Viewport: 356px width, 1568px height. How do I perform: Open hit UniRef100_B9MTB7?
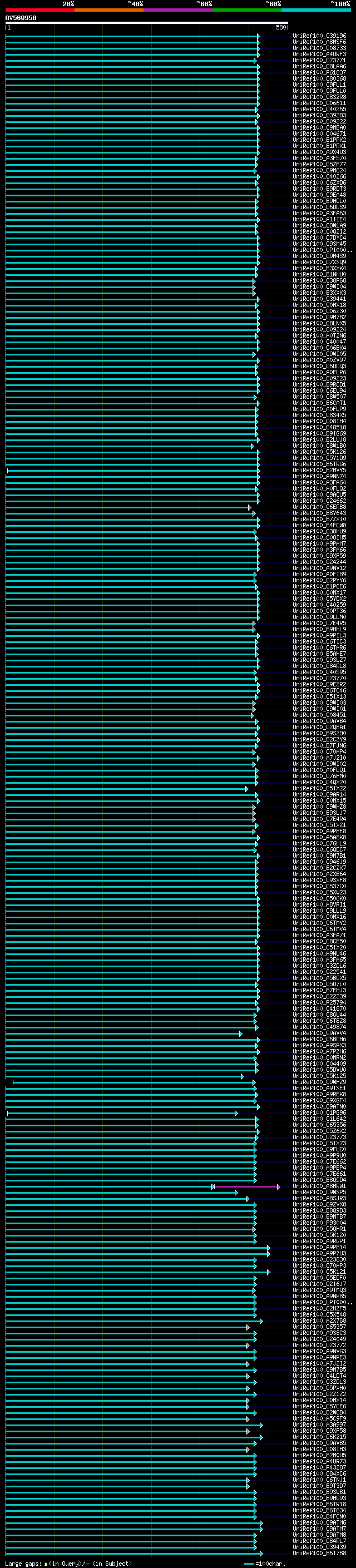319,1217
